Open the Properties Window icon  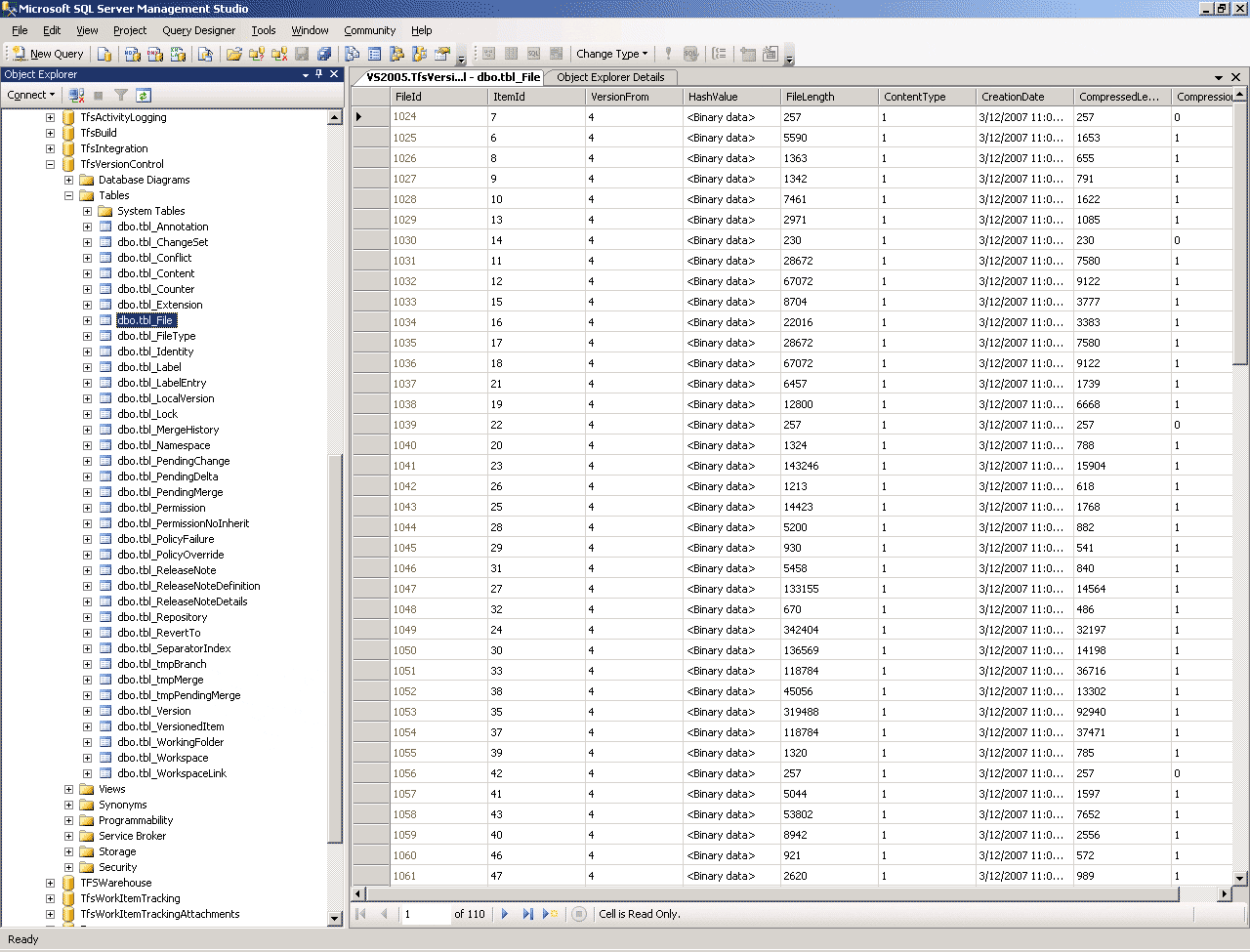click(x=442, y=54)
